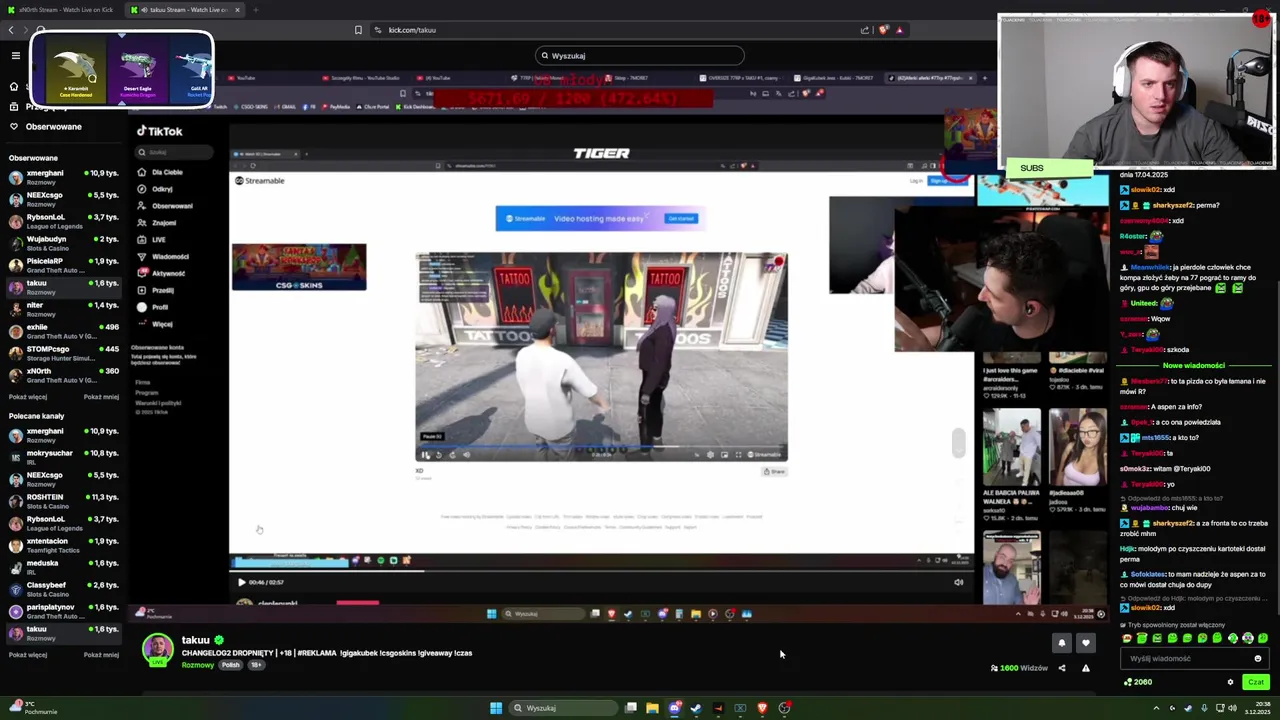Image resolution: width=1280 pixels, height=720 pixels.
Task: Open STOMPcsgo channel in sidebar
Action: (x=64, y=353)
